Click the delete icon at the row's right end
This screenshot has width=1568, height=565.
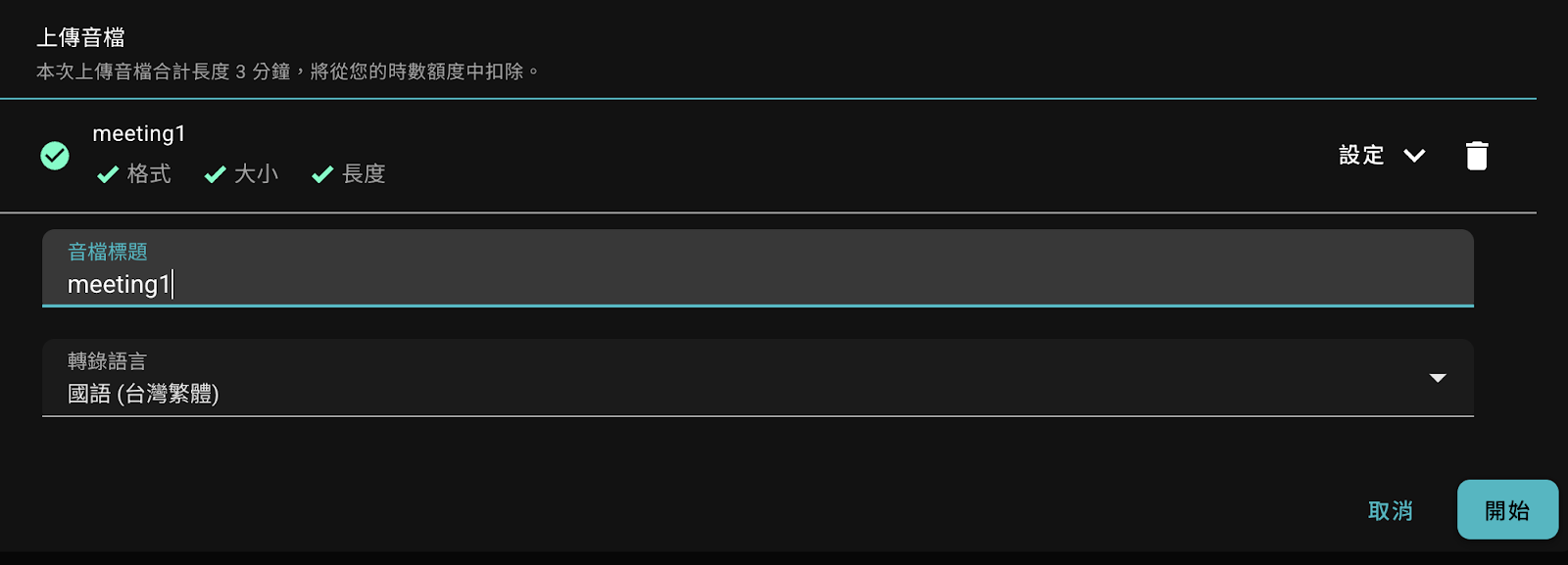tap(1477, 155)
